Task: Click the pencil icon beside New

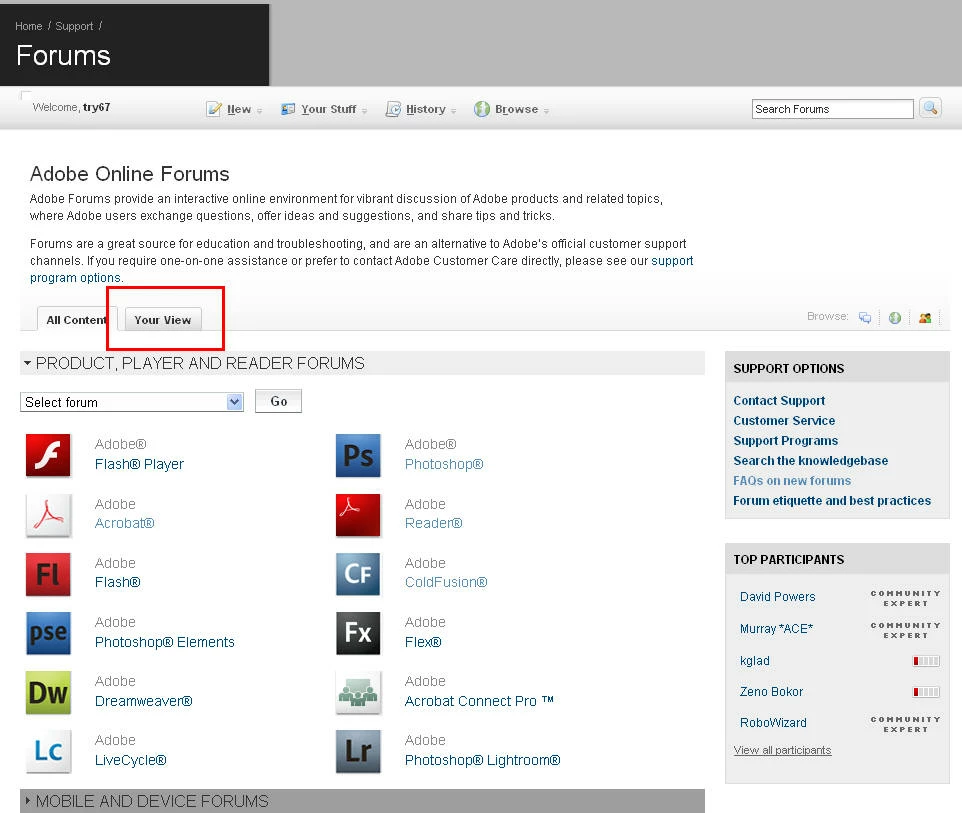Action: coord(214,109)
